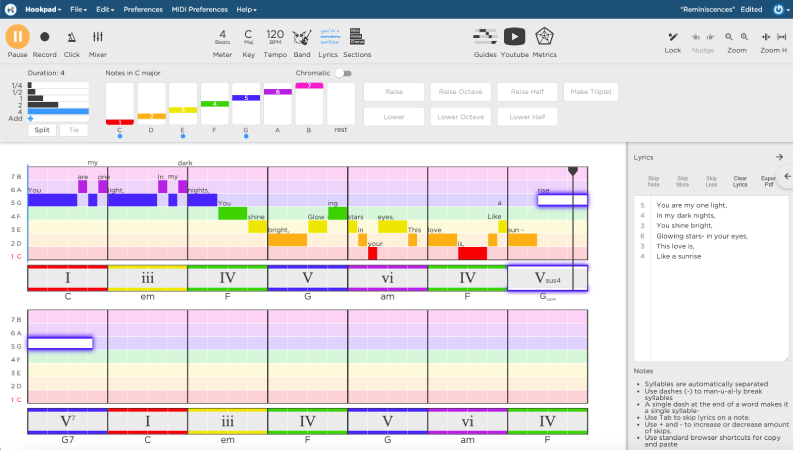Enable the Chromatic notes toggle
Viewport: 793px width, 450px height.
[x=345, y=73]
